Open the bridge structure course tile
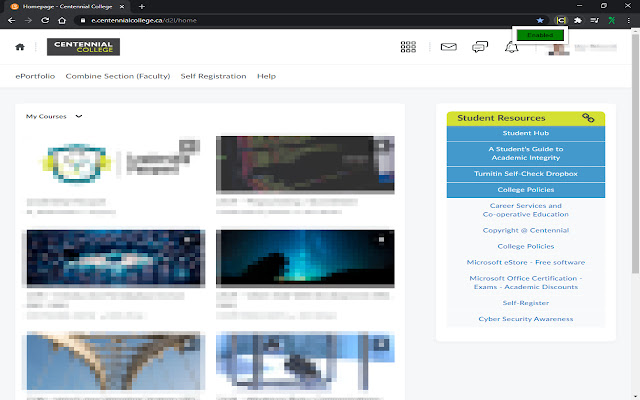The image size is (640, 400). click(116, 361)
